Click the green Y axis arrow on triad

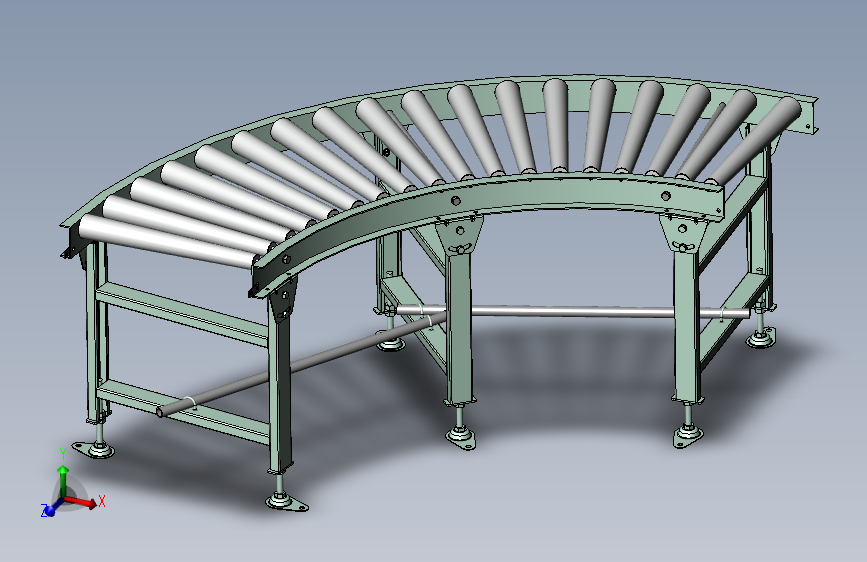63,480
